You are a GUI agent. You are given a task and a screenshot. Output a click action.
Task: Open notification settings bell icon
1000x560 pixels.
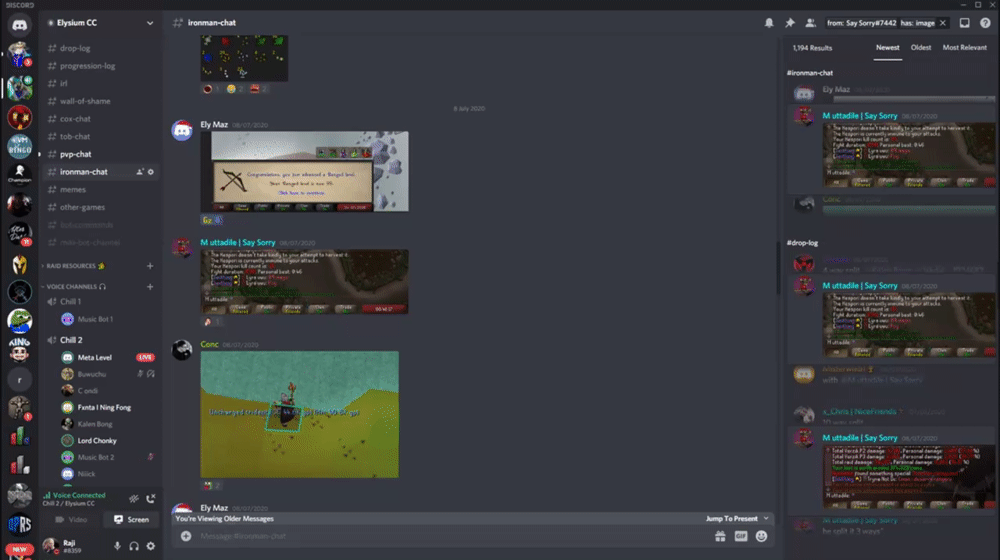click(769, 23)
